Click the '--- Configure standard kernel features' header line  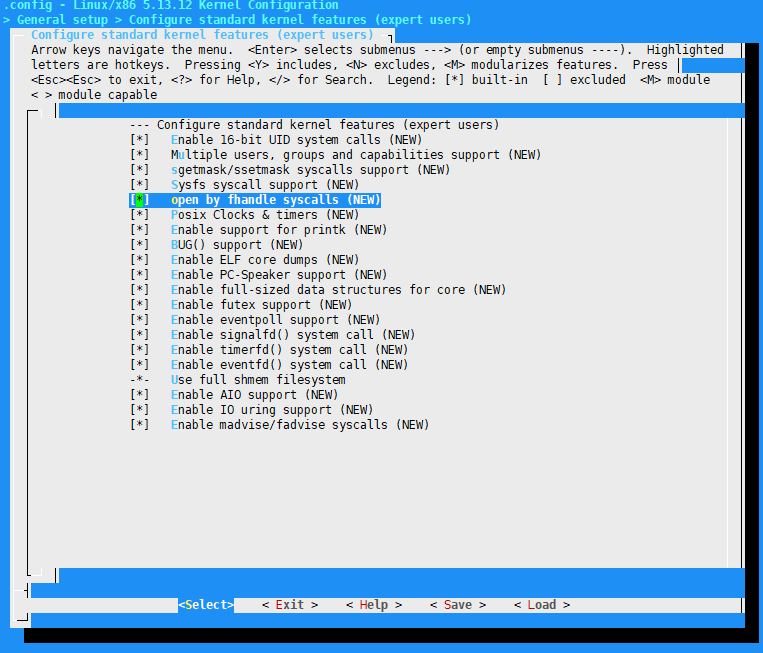(314, 125)
